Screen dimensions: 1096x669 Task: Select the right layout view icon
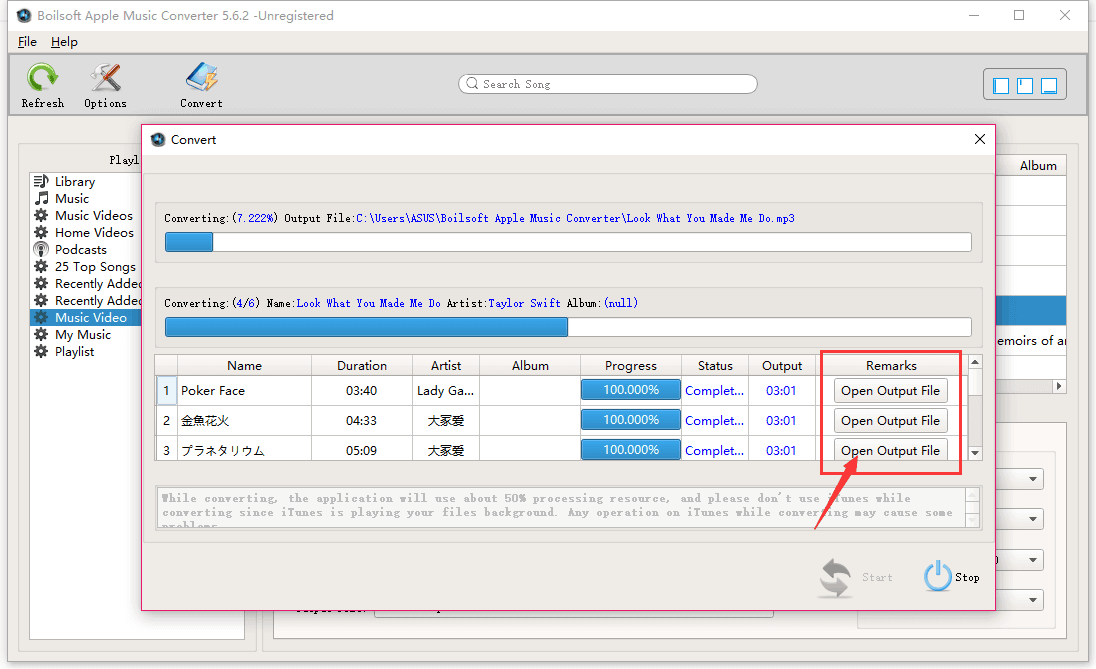[1048, 85]
